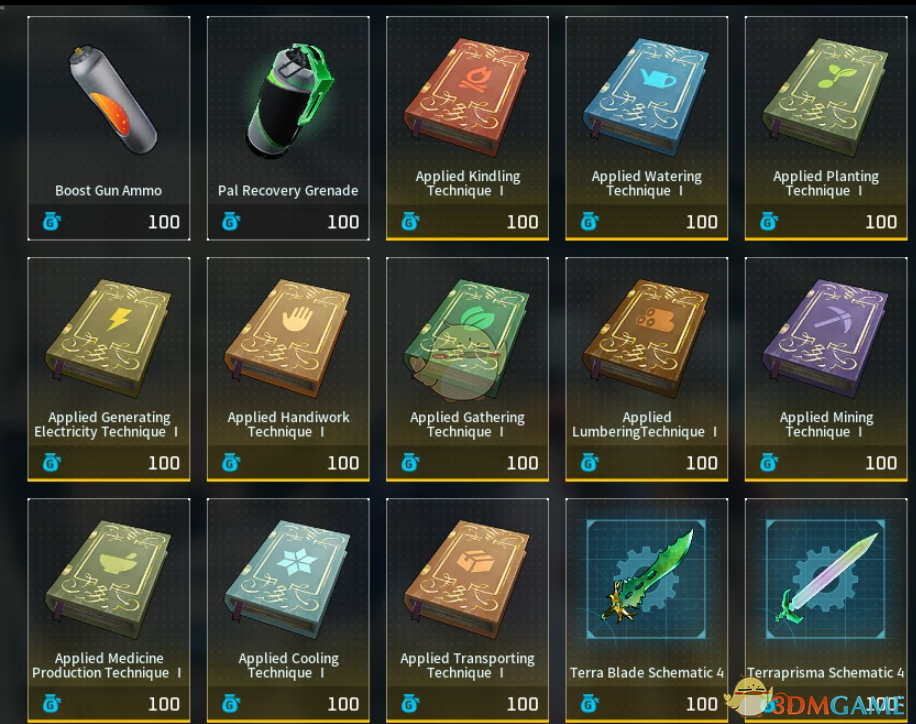Screen dimensions: 916x724
Task: Click the 100 price of Applied Mining Technique
Action: tap(881, 463)
